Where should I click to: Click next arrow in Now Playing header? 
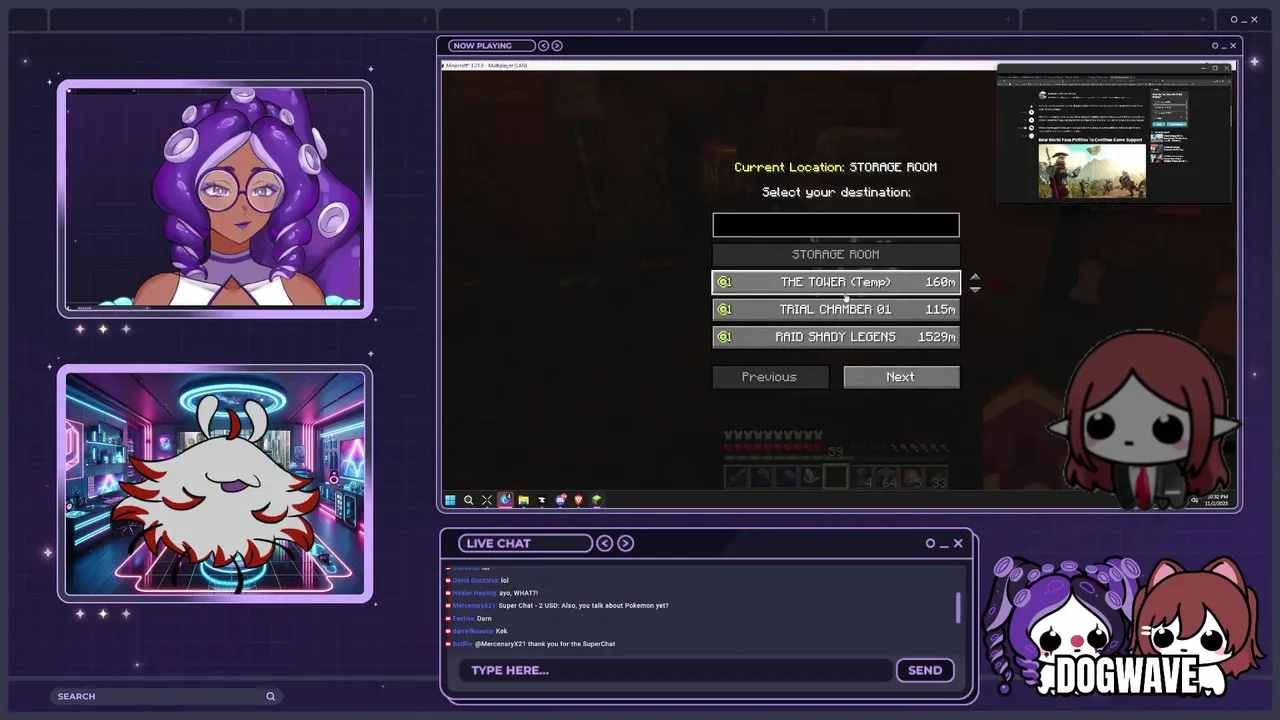[557, 45]
